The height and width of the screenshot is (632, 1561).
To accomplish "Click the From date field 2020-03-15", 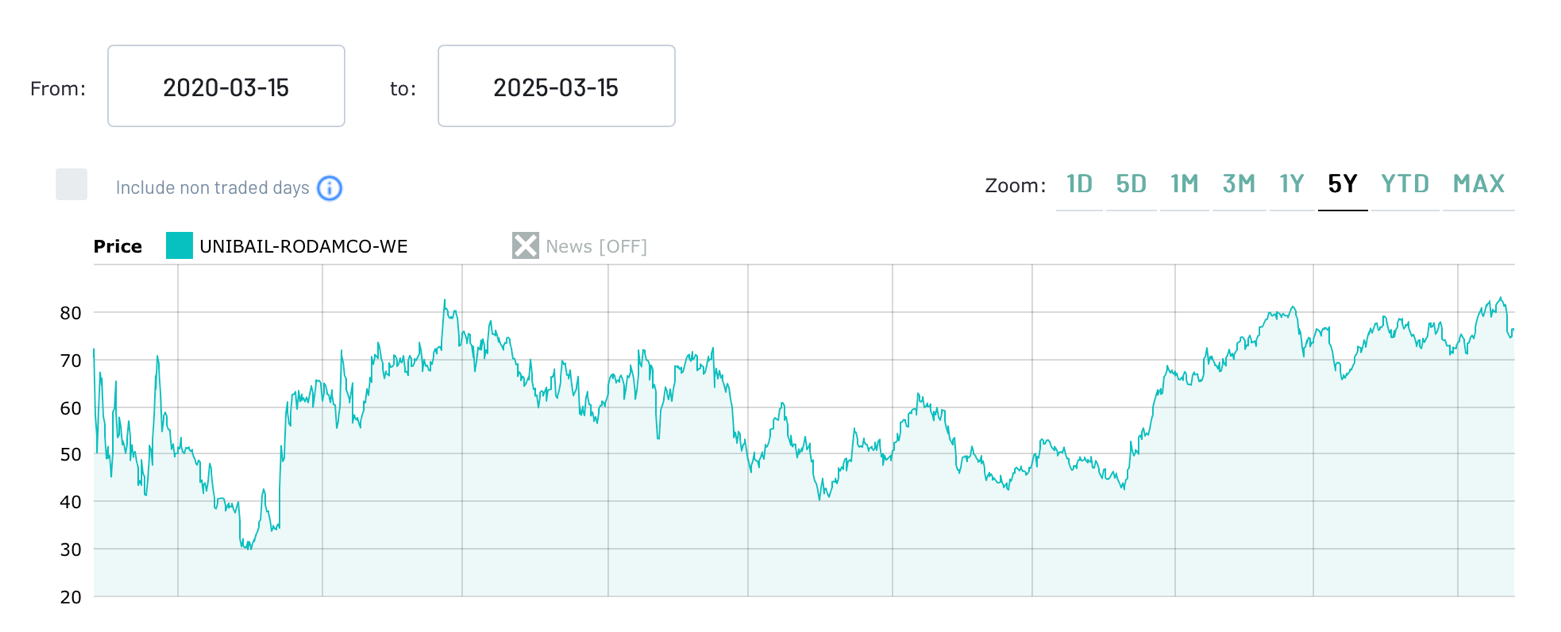I will point(226,86).
